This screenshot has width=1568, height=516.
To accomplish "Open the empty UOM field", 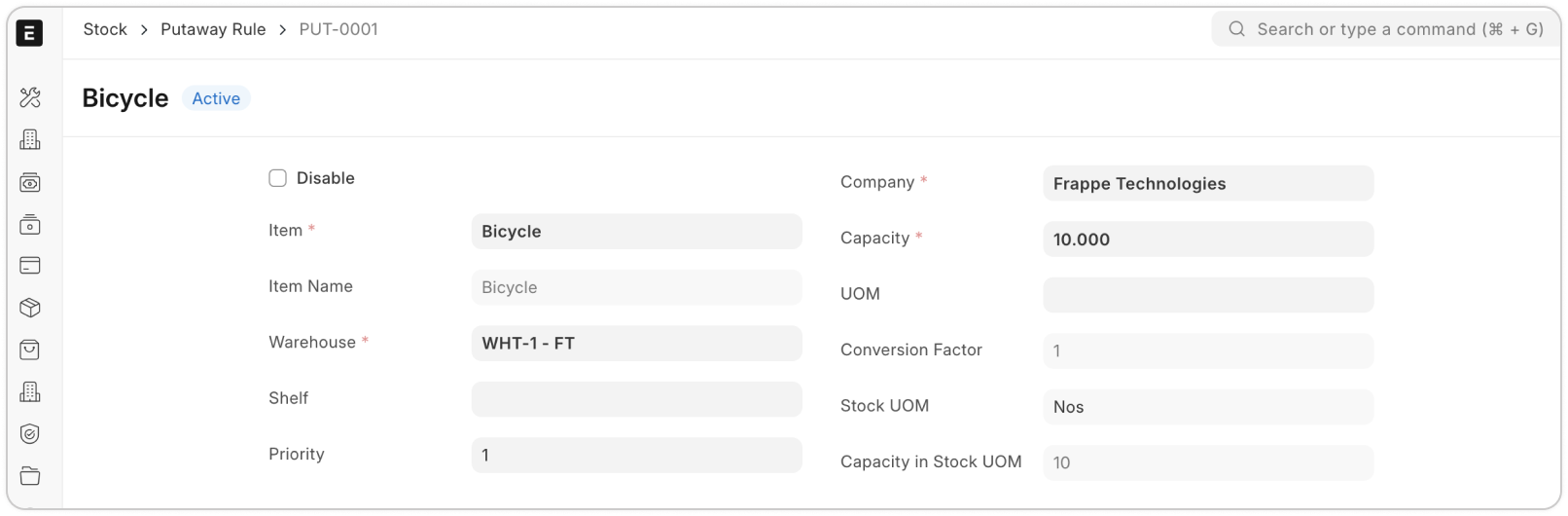I will click(x=1207, y=295).
